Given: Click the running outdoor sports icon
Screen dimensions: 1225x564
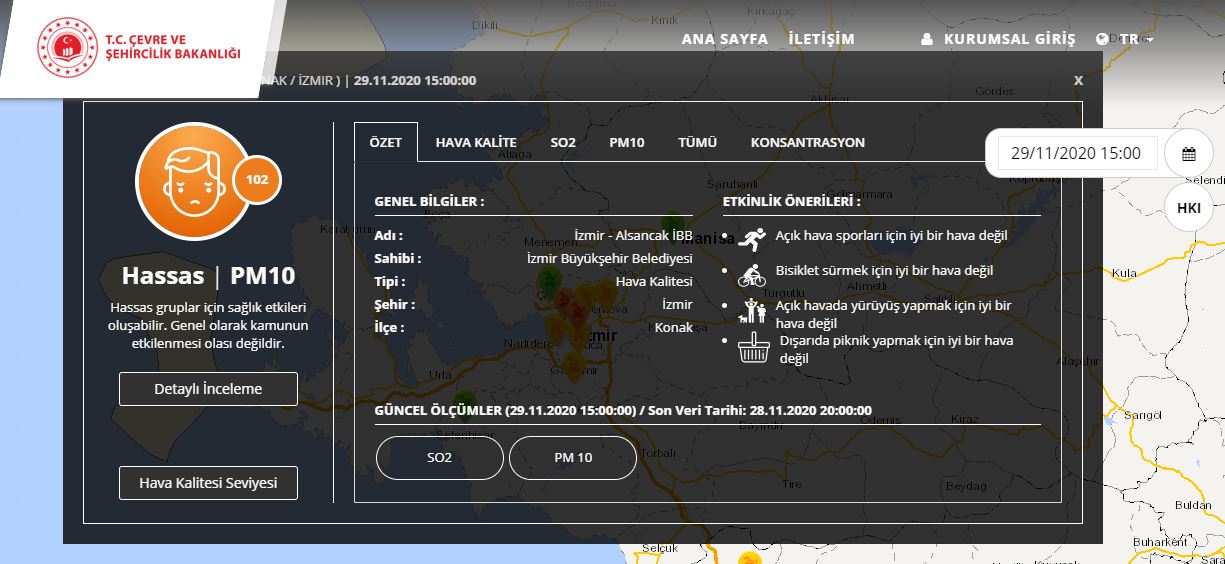Looking at the screenshot, I should pos(753,238).
